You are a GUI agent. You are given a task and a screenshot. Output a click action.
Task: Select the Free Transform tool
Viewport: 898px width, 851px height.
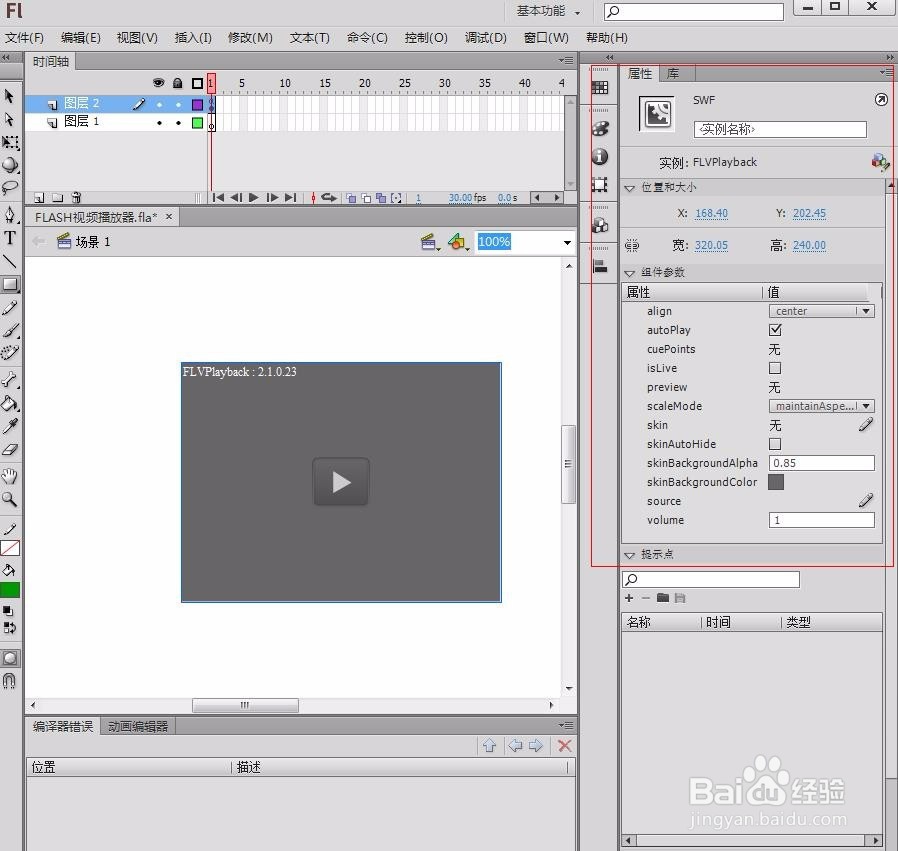pos(10,142)
